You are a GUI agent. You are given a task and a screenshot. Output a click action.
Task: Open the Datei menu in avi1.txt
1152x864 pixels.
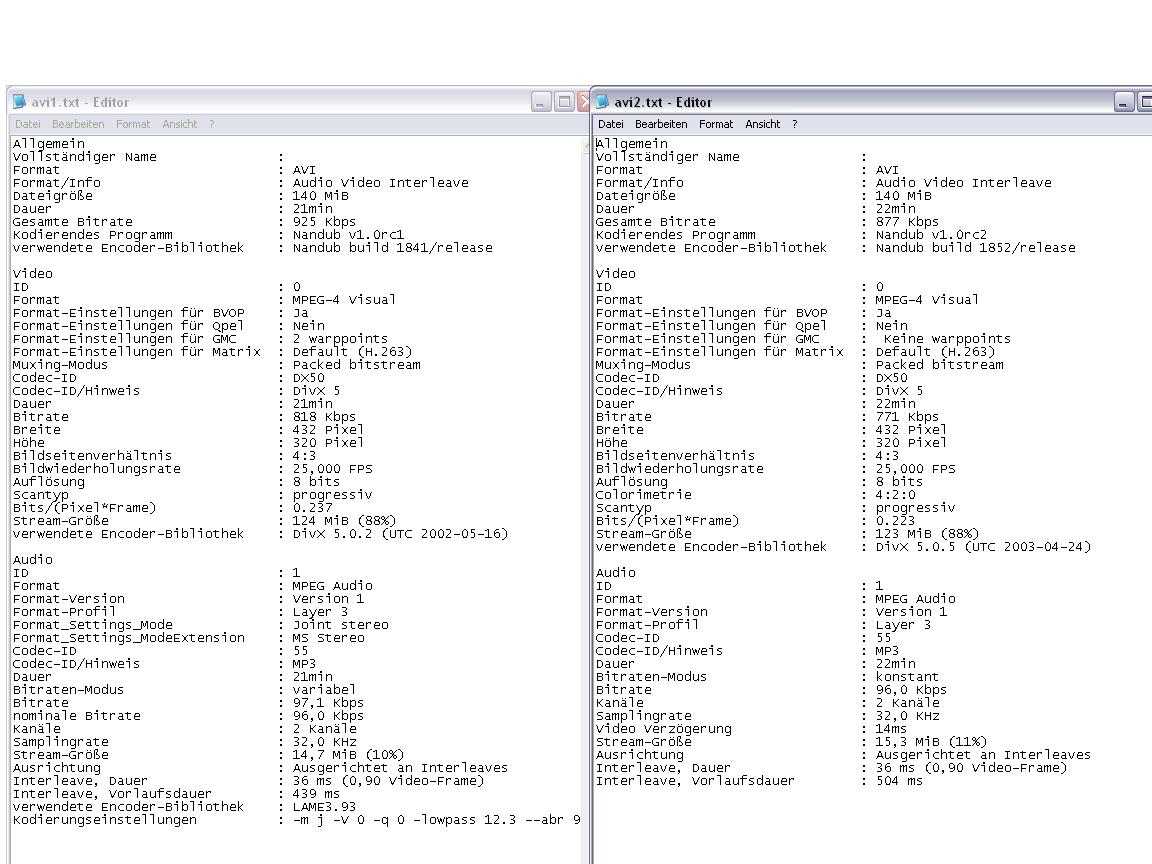(x=27, y=124)
